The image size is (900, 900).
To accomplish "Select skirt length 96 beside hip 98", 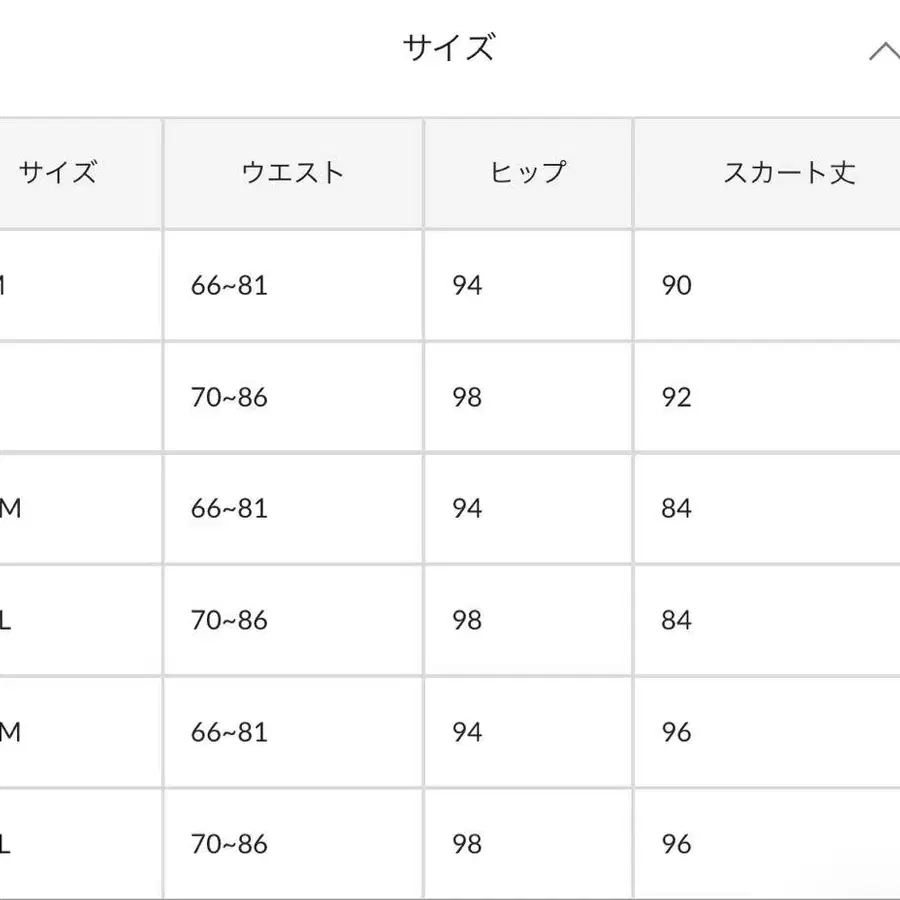I will [676, 845].
